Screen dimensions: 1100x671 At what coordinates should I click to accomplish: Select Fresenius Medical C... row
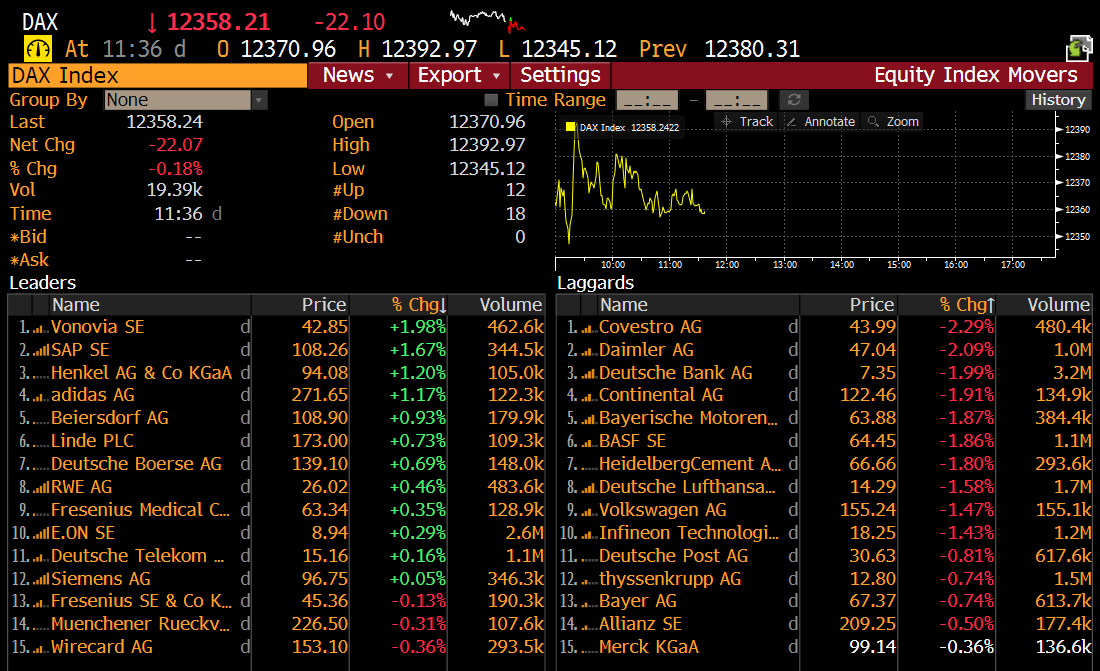click(x=276, y=510)
